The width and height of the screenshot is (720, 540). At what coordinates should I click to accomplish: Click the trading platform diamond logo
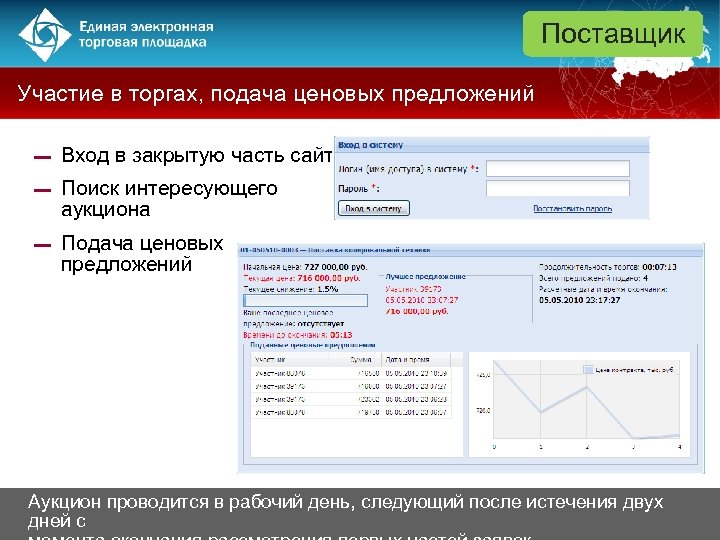45,35
